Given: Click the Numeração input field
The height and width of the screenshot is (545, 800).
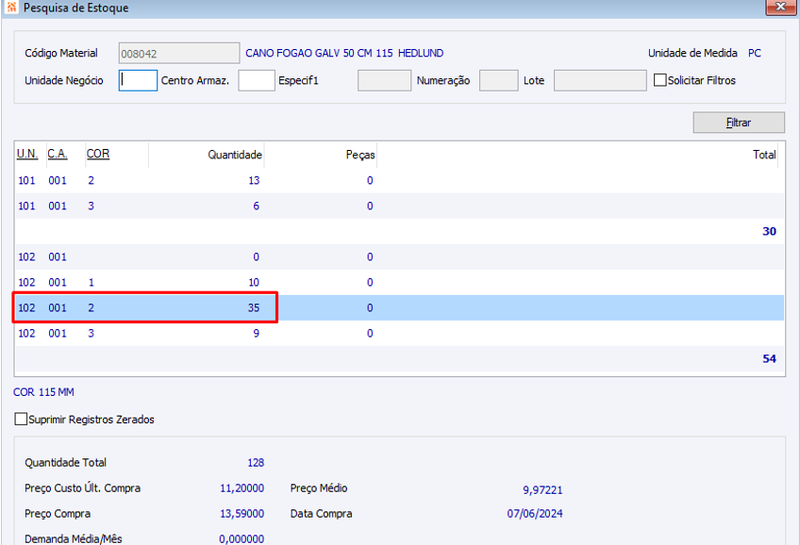Looking at the screenshot, I should 498,81.
